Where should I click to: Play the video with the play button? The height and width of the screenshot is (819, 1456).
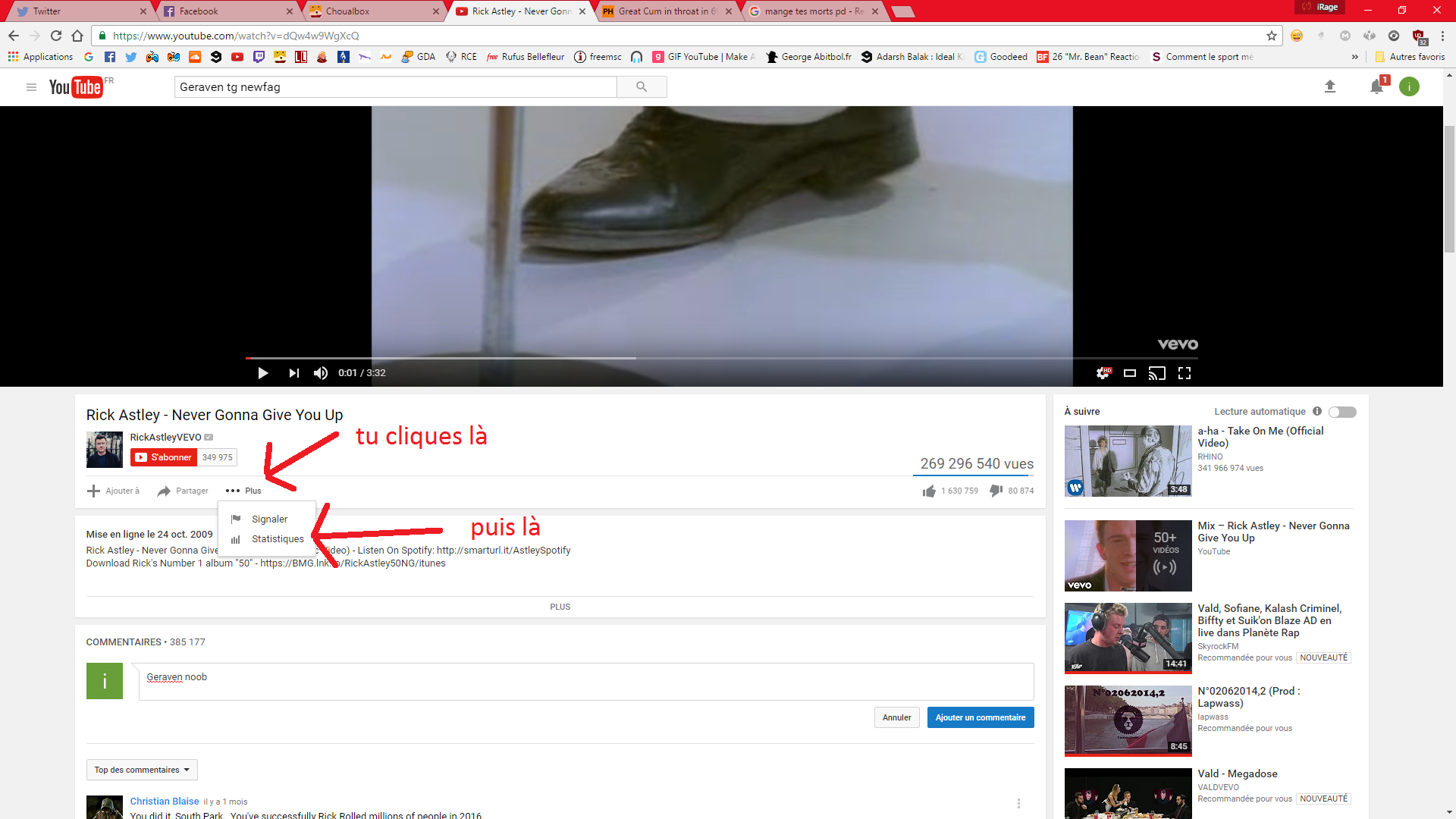262,373
